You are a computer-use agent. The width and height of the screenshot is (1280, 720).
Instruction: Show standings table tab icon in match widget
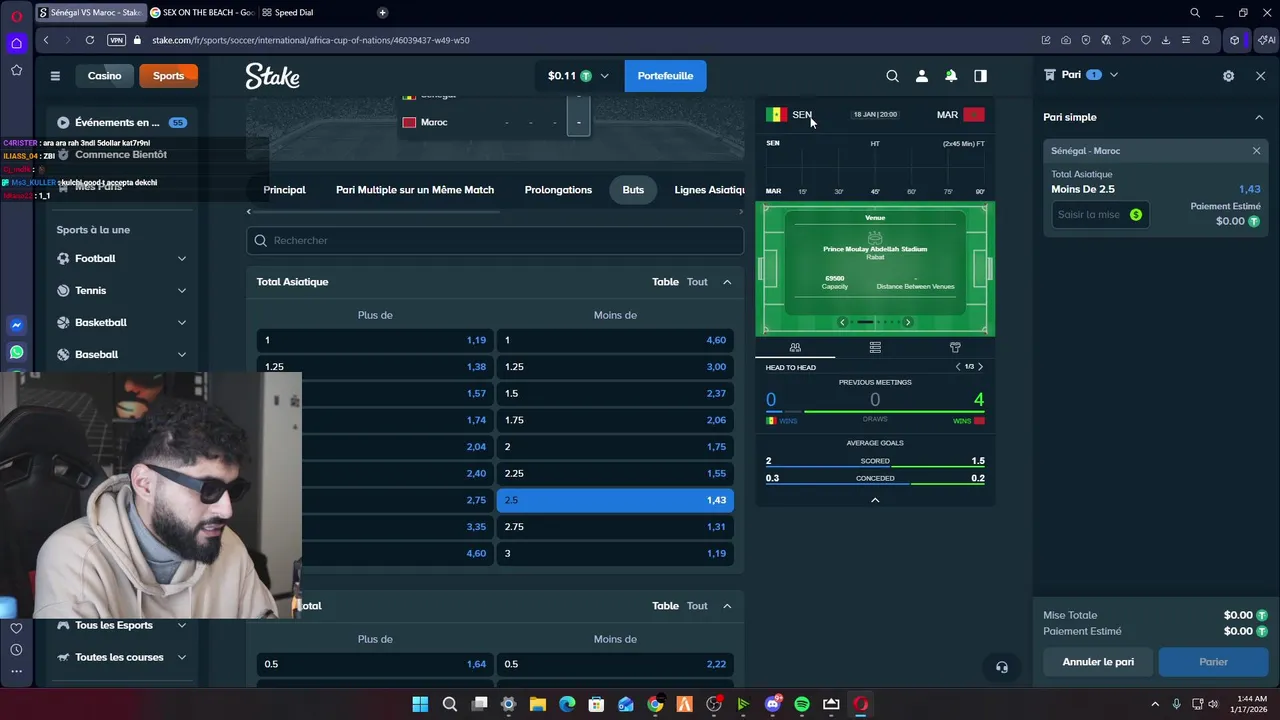coord(875,347)
